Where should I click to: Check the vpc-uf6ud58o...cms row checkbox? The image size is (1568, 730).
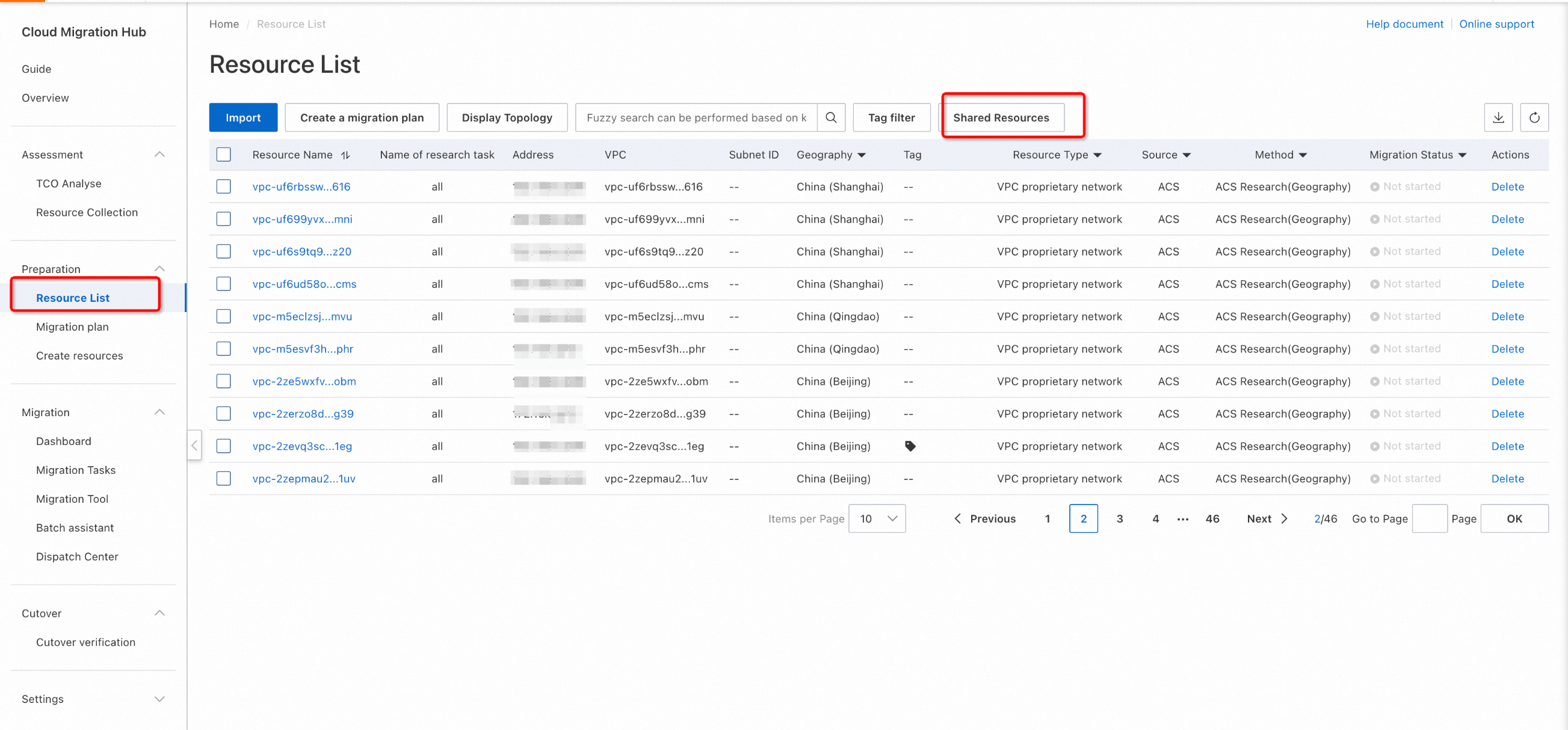pos(223,283)
